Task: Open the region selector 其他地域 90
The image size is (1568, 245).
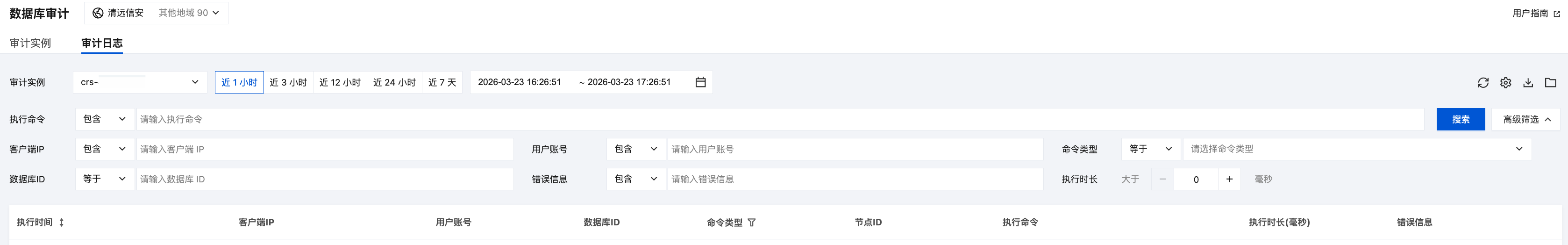Action: click(189, 13)
